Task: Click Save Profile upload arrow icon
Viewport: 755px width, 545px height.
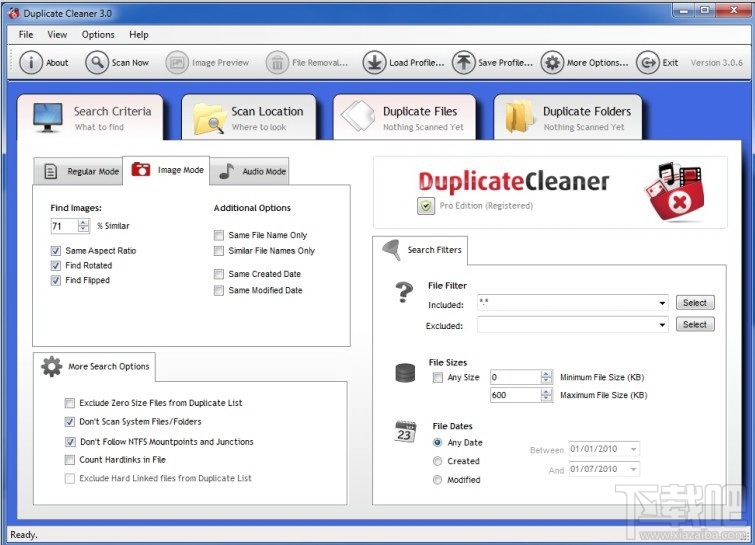Action: (463, 63)
